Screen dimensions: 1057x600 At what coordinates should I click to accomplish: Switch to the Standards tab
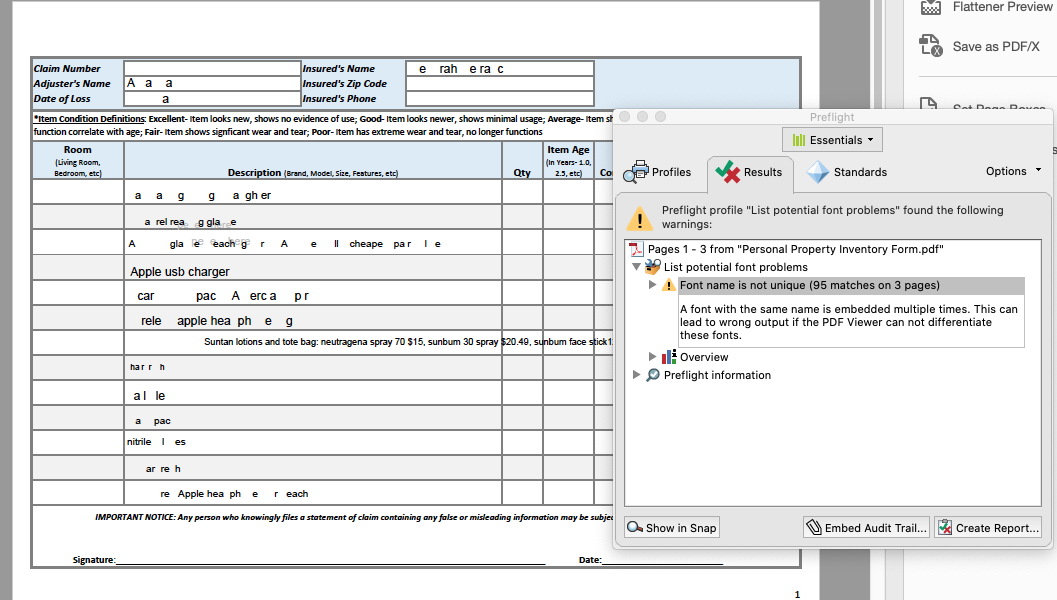coord(847,172)
